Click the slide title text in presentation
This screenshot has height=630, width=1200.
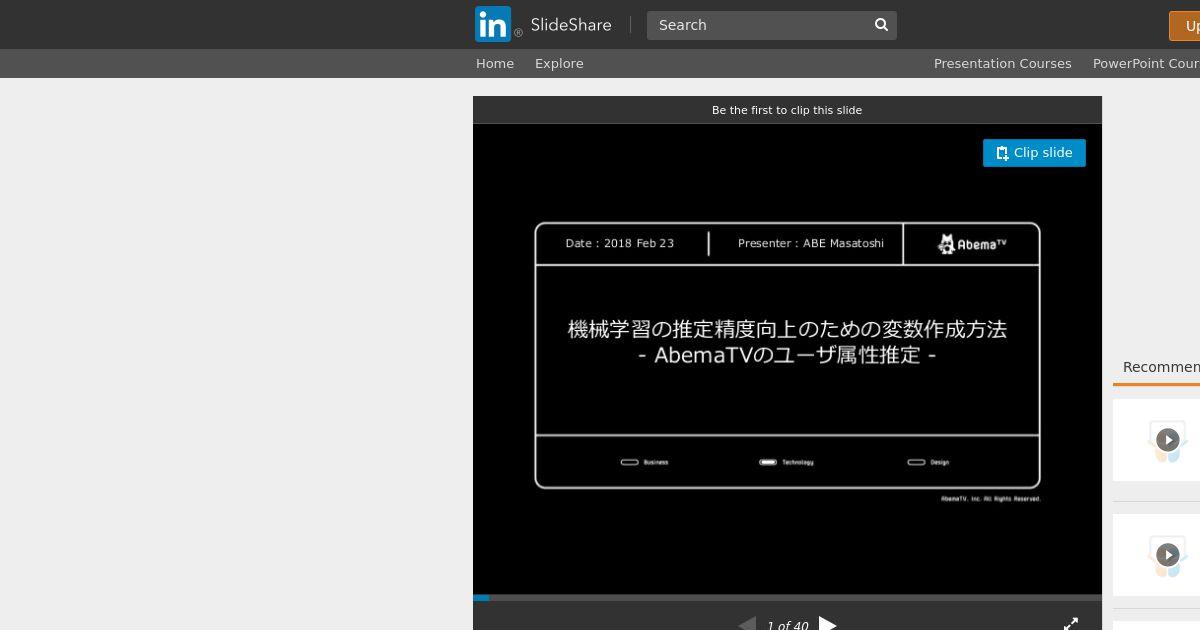787,342
